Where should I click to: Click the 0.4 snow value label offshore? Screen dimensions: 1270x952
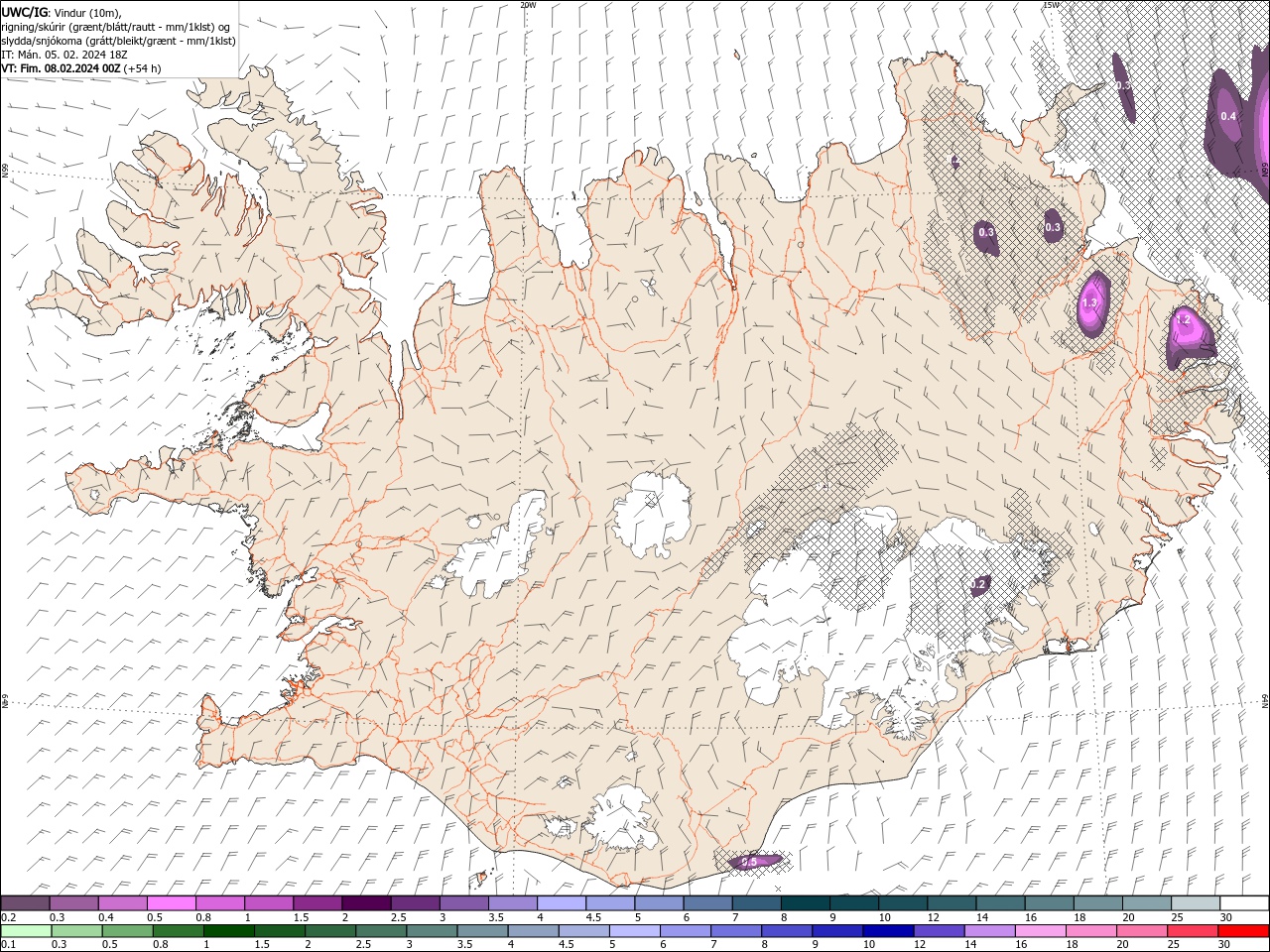click(1228, 116)
